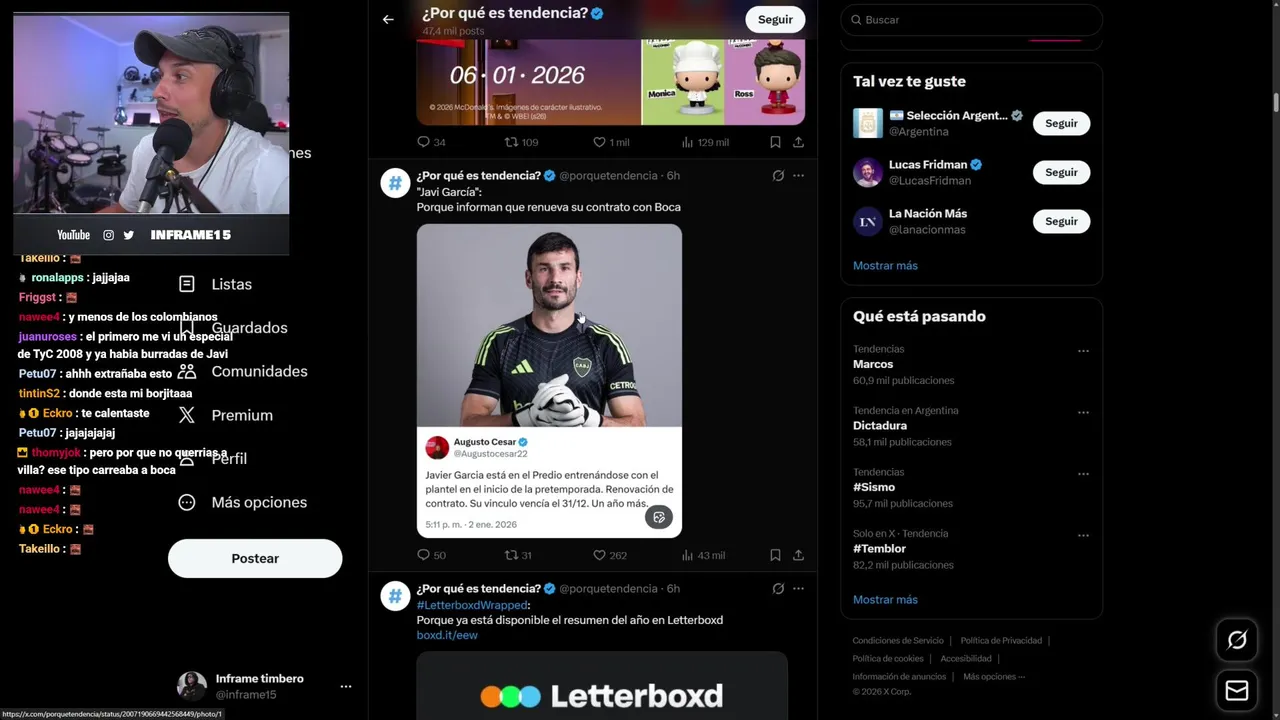
Task: Open Grok floating button
Action: pos(1237,640)
